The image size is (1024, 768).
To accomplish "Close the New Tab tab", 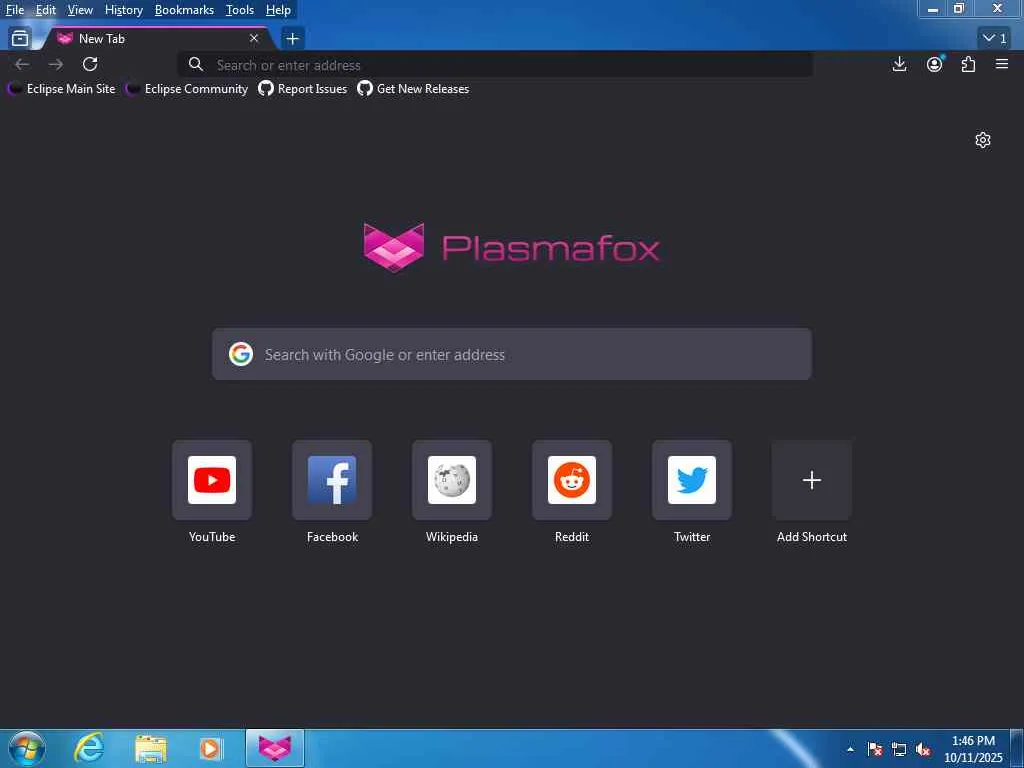I will click(254, 39).
